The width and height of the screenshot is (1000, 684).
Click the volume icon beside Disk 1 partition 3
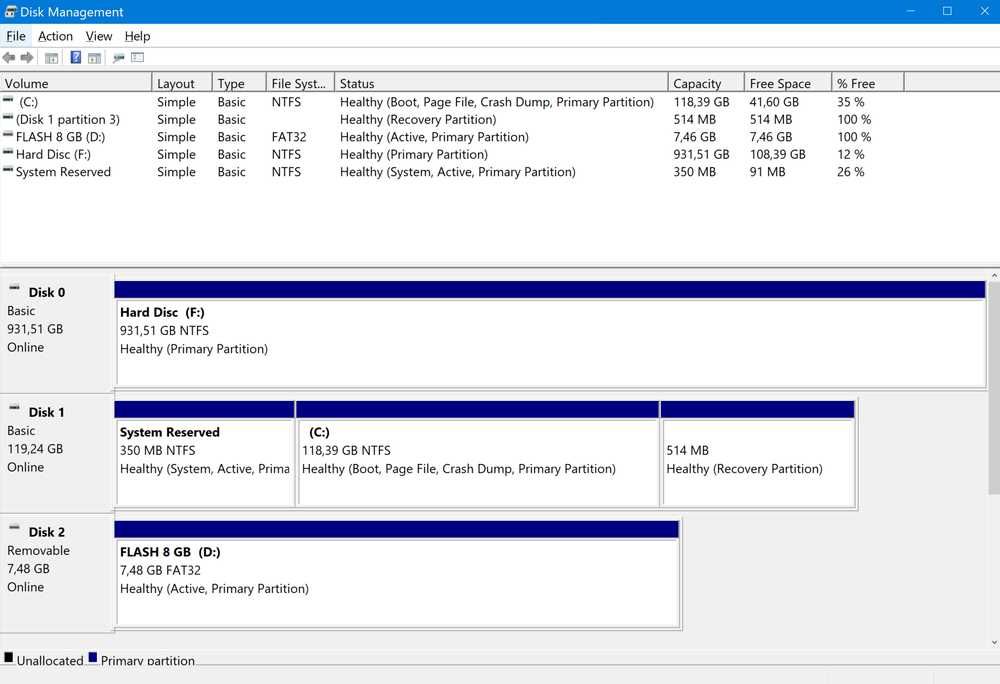coord(8,117)
